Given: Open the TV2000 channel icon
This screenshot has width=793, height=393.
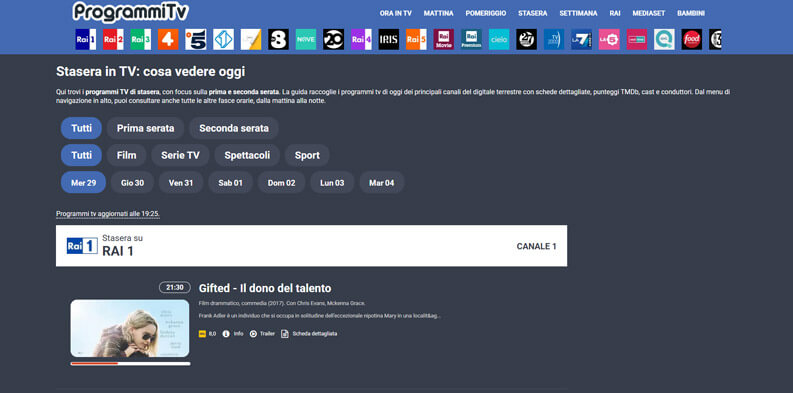Looking at the screenshot, I should (554, 39).
